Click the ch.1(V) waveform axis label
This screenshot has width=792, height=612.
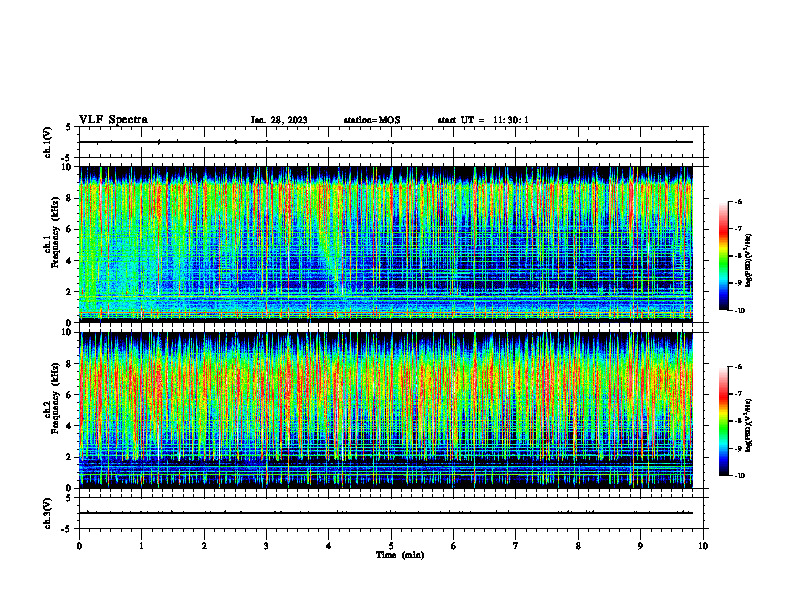point(48,142)
